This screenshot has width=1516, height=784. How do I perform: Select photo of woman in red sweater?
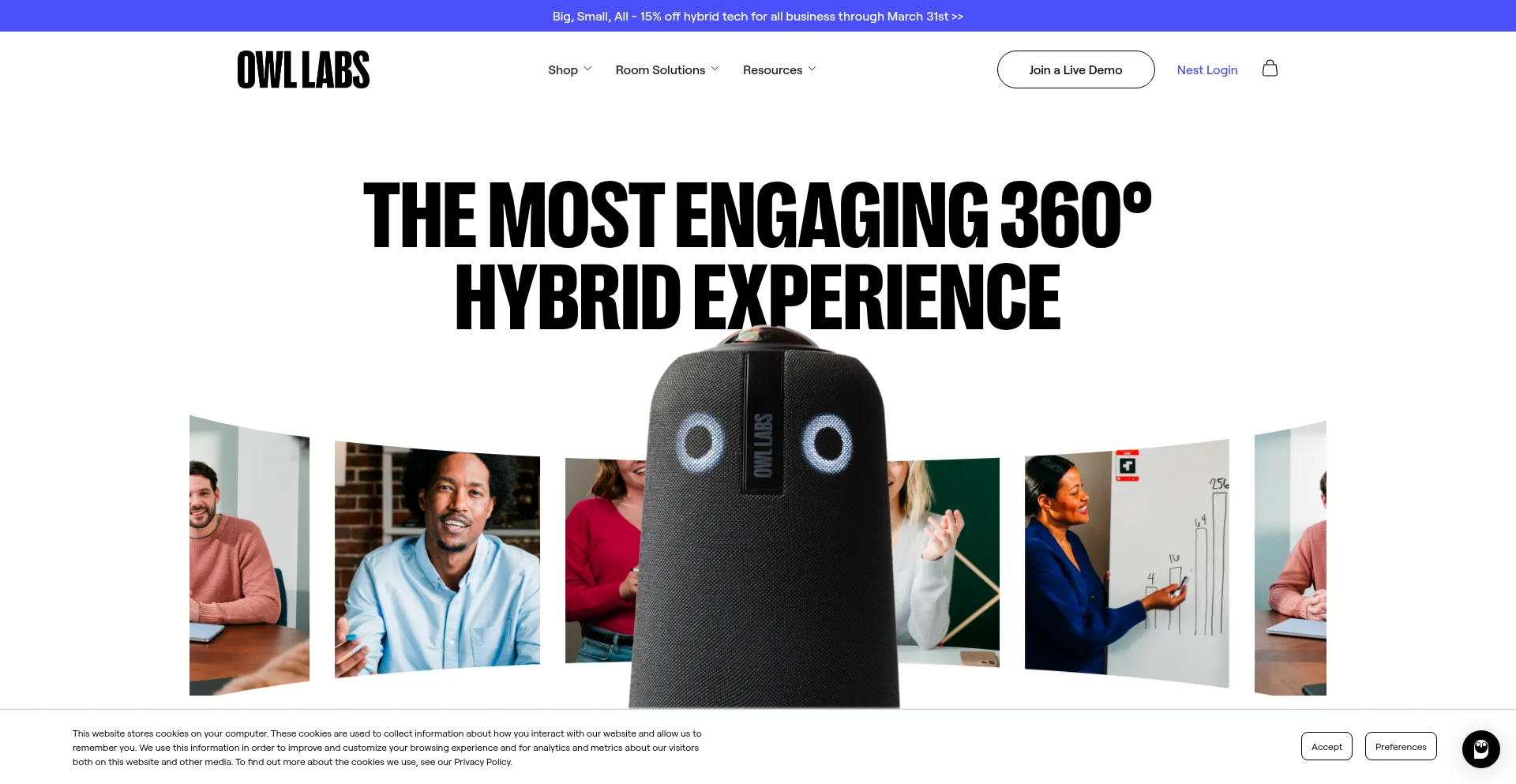[604, 561]
